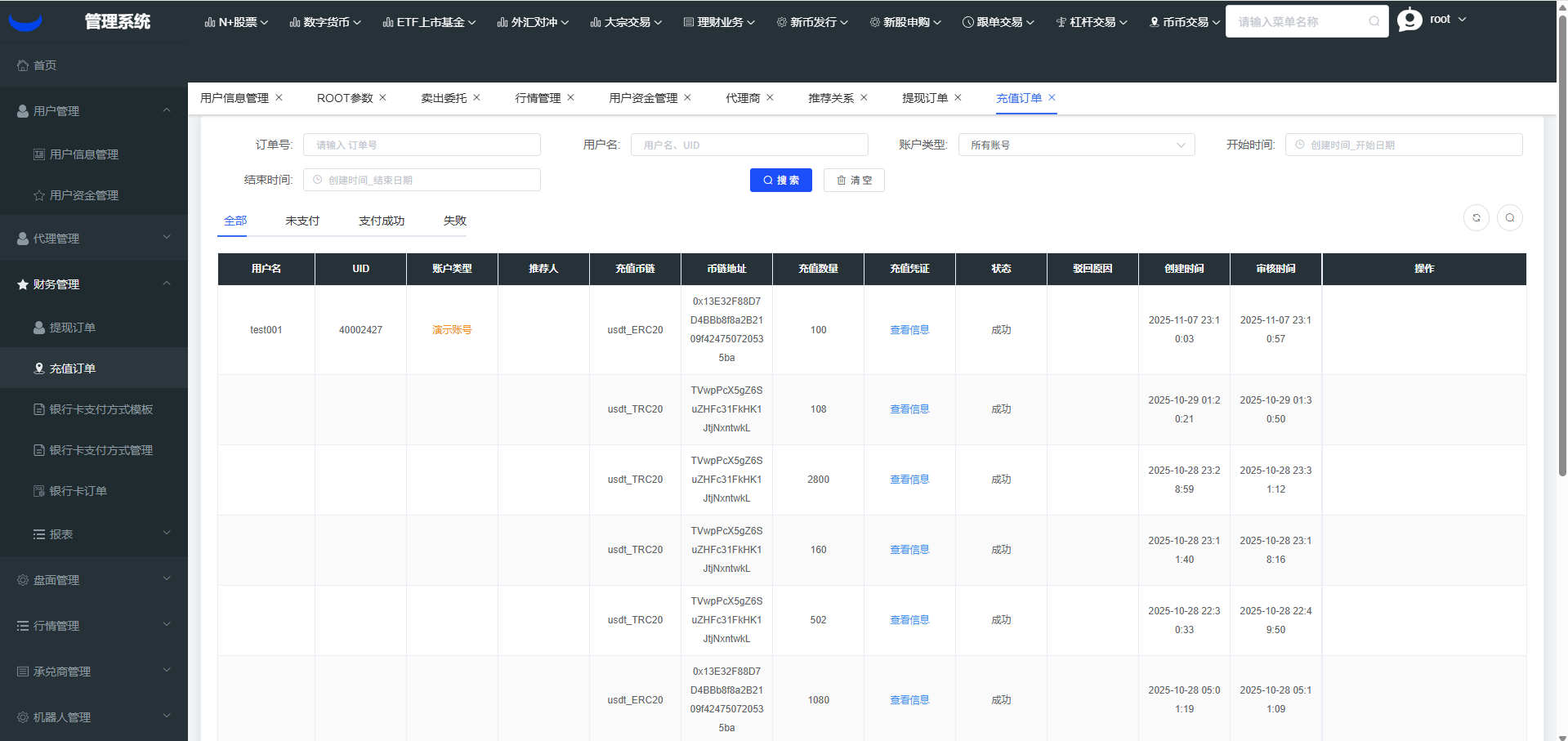The image size is (1568, 741).
Task: Click the blue 搜索 button
Action: (780, 181)
